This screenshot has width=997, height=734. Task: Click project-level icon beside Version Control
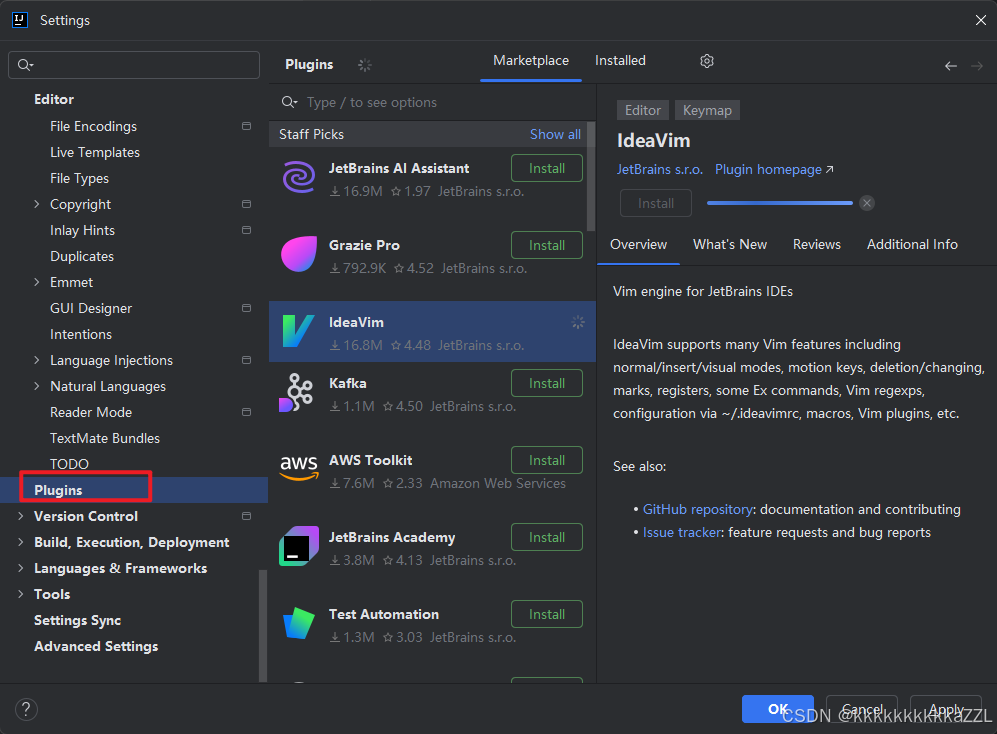246,516
